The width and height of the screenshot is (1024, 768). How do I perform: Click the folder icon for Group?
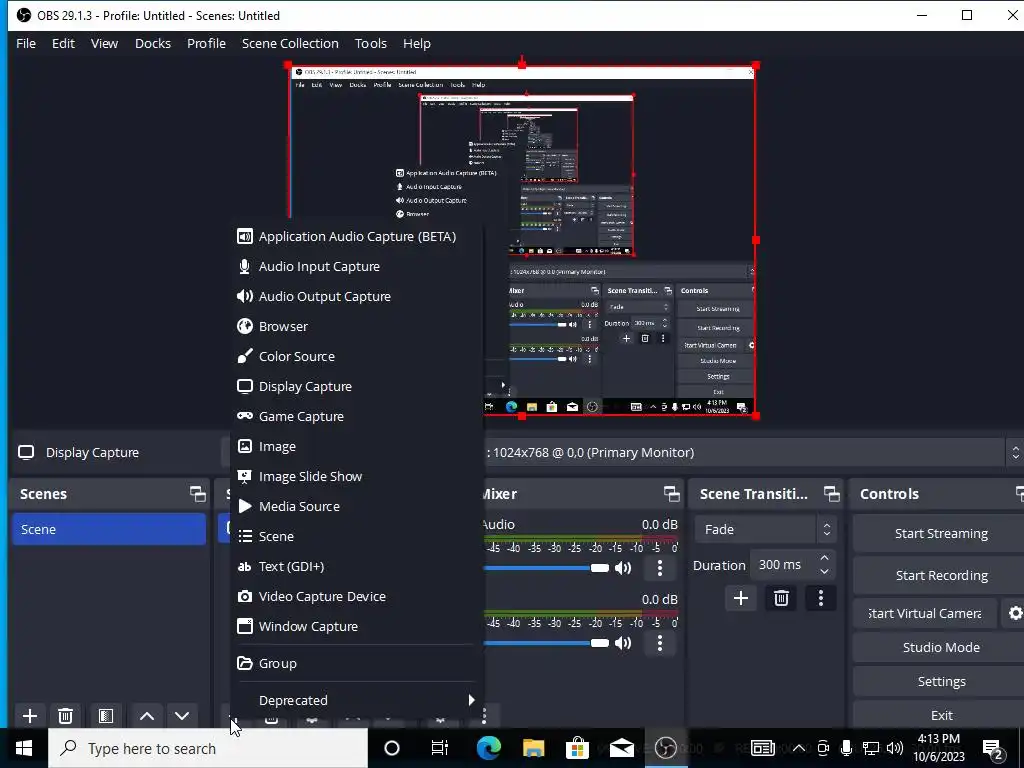245,663
